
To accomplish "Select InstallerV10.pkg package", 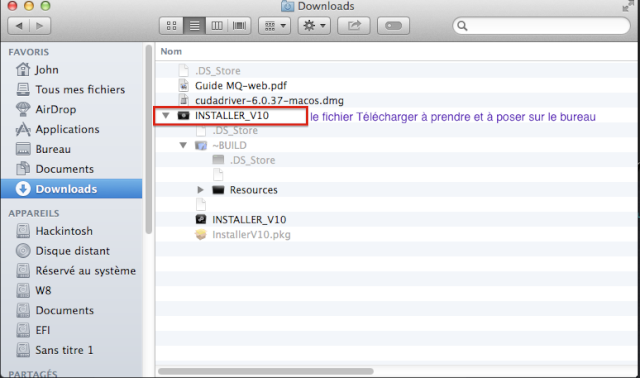I will pos(251,235).
